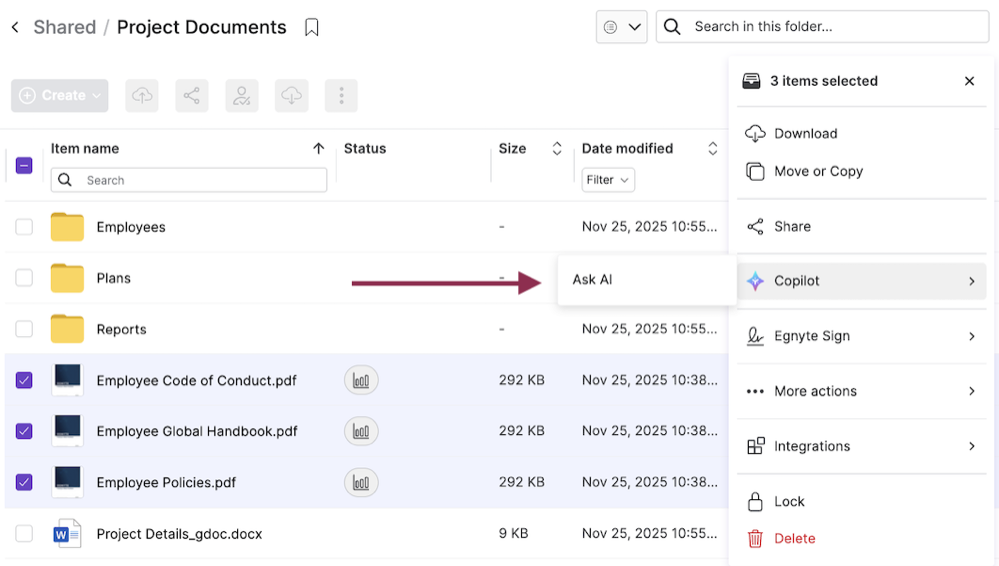Open the Reports folder name
999x566 pixels.
122,330
